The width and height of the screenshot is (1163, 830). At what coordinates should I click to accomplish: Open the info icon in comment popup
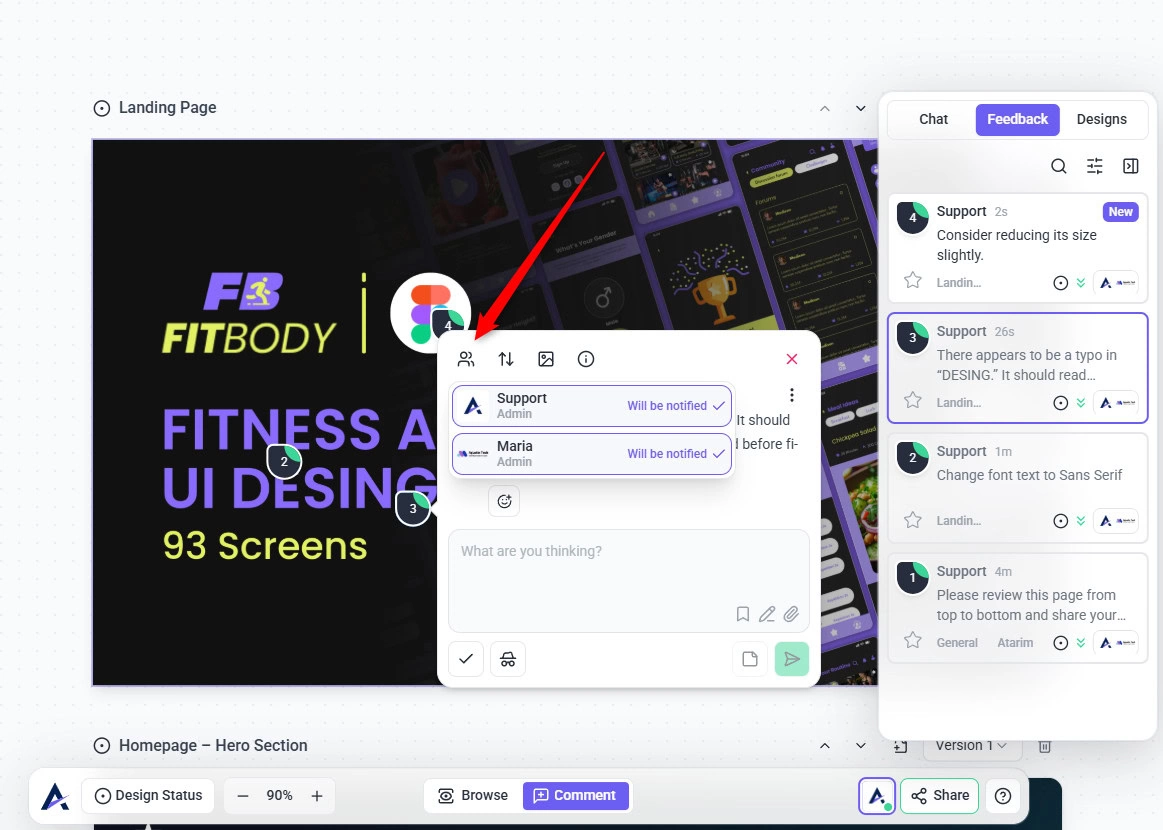[586, 359]
